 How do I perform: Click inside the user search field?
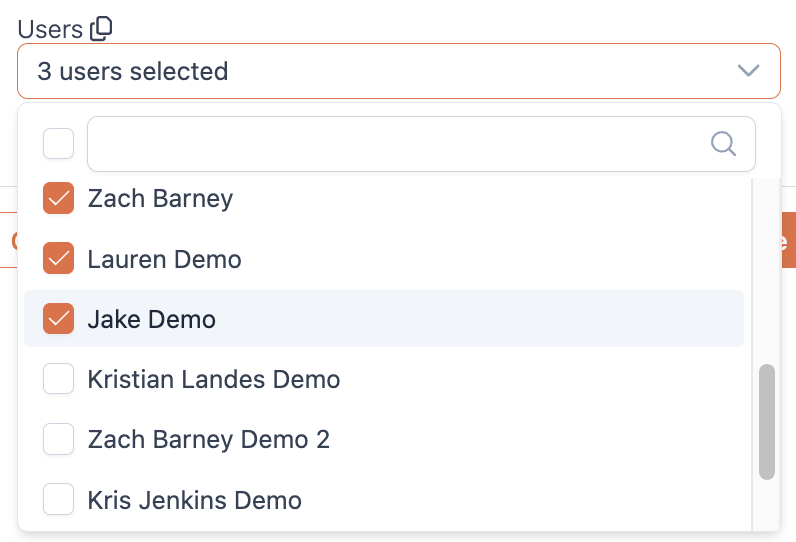point(395,144)
